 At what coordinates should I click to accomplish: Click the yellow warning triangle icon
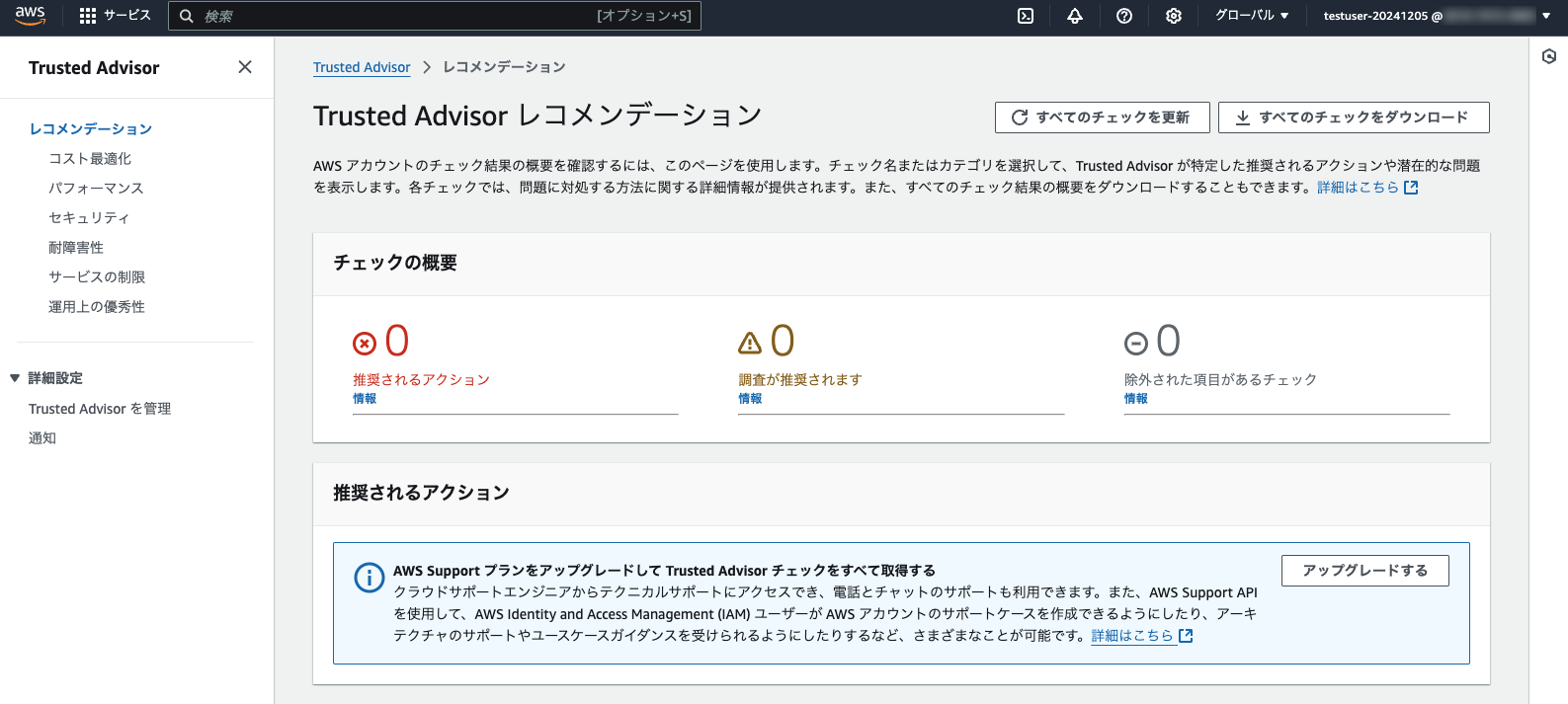750,343
